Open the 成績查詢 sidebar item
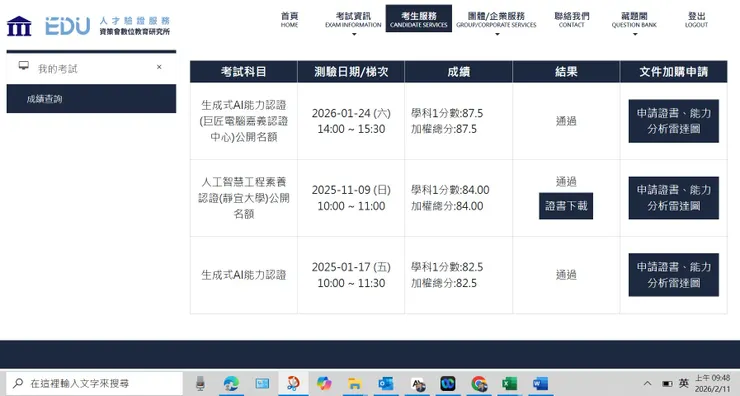This screenshot has height=396, width=740. click(x=91, y=99)
